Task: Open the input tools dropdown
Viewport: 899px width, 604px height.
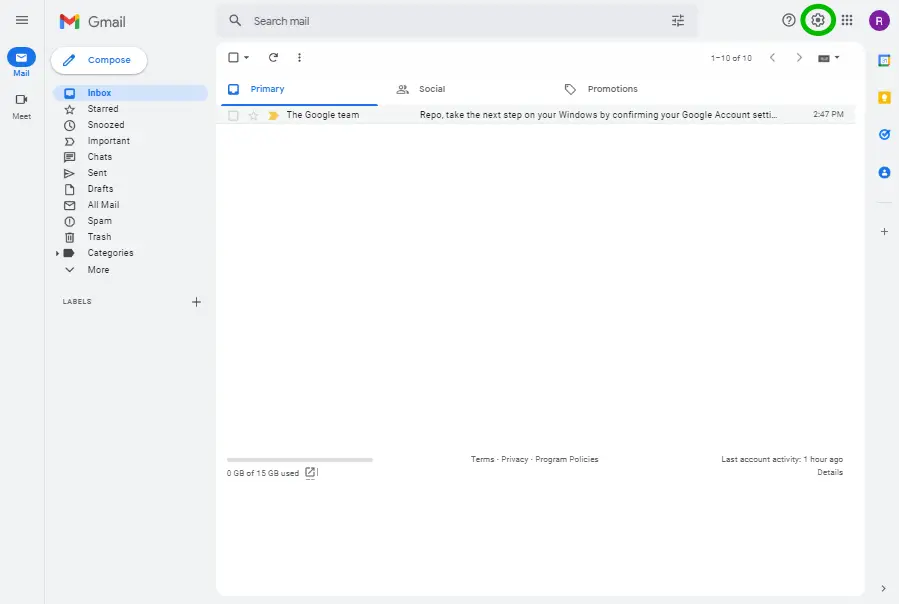Action: (828, 58)
